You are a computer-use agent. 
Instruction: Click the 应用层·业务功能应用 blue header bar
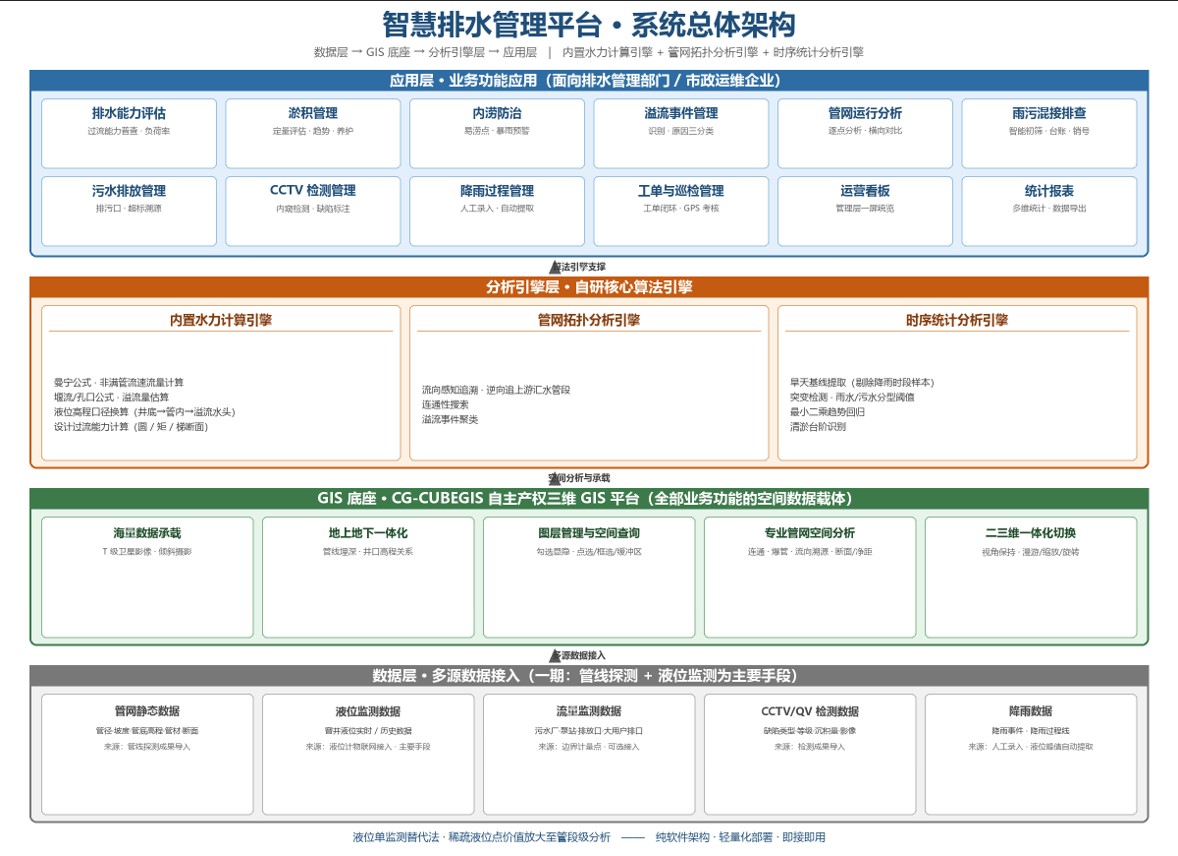click(589, 80)
